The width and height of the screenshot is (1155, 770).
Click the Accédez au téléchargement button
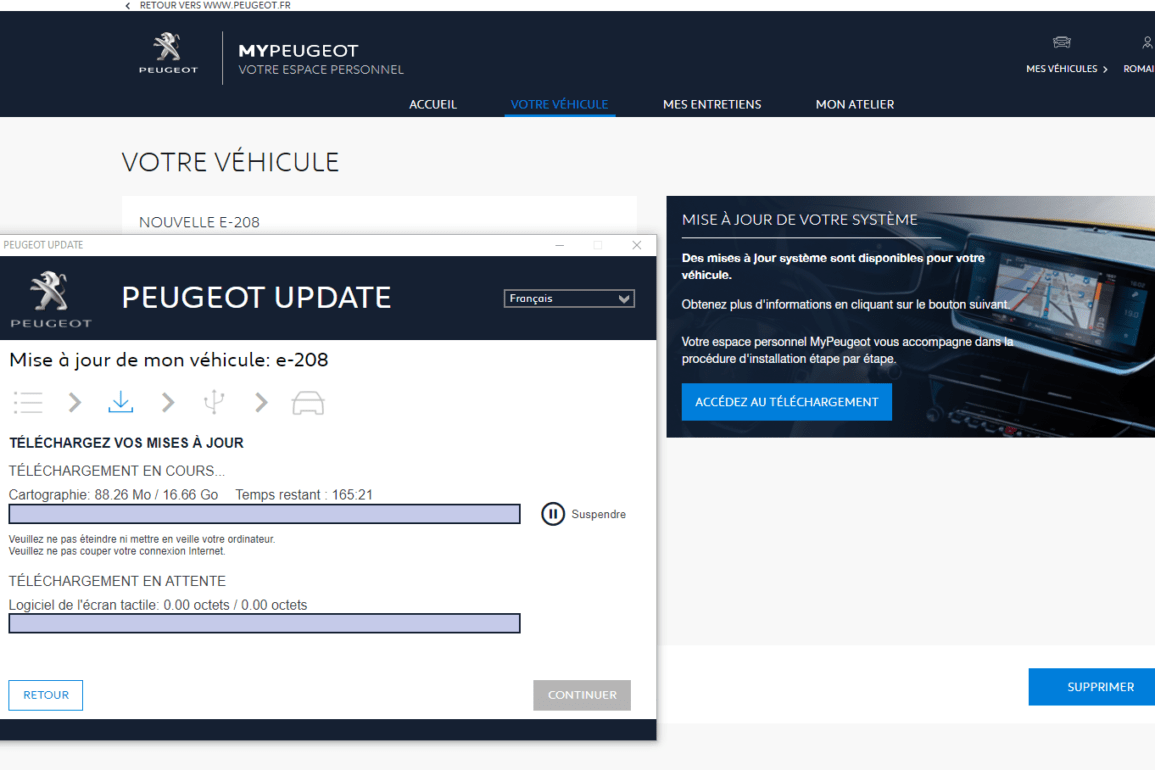(786, 402)
